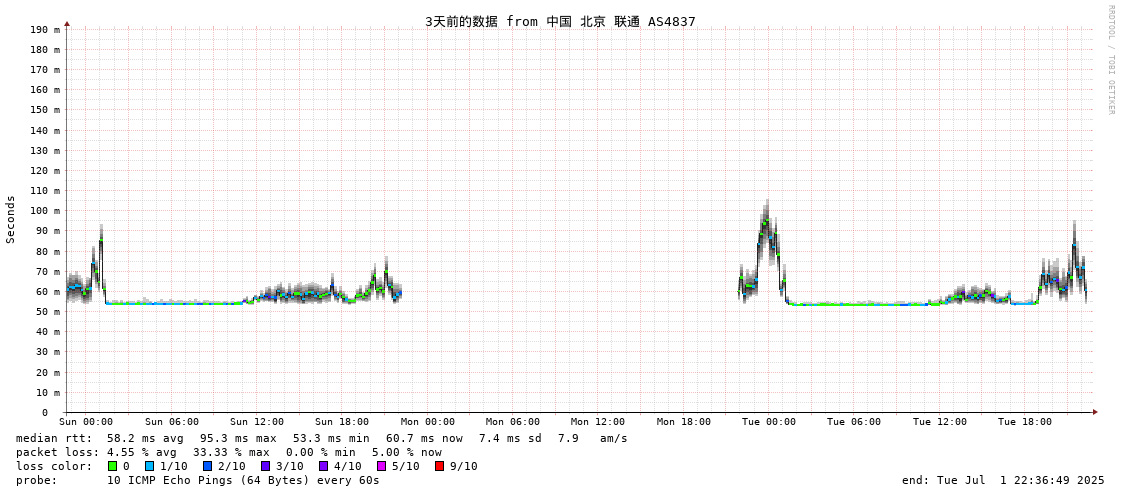Pick the blue 2/10 loss swatch
Image resolution: width=1121 pixels, height=494 pixels.
pyautogui.click(x=207, y=466)
